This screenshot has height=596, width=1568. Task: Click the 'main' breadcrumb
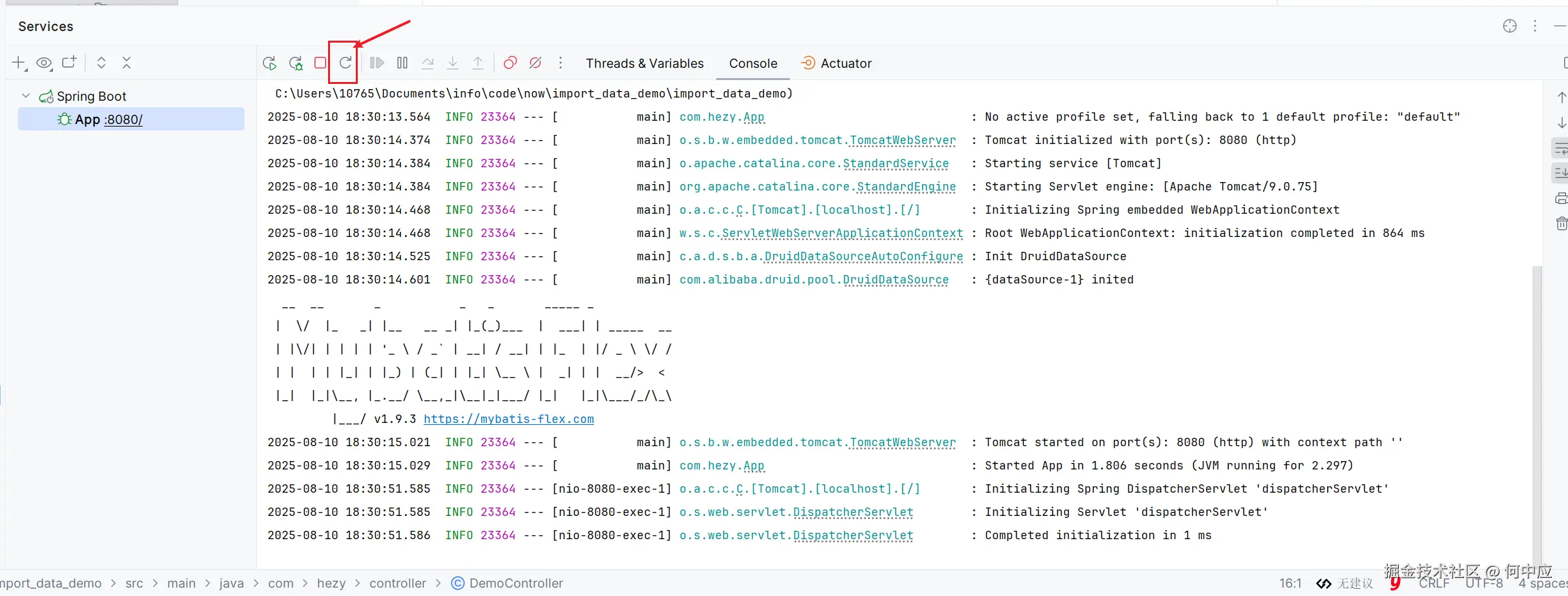[181, 583]
